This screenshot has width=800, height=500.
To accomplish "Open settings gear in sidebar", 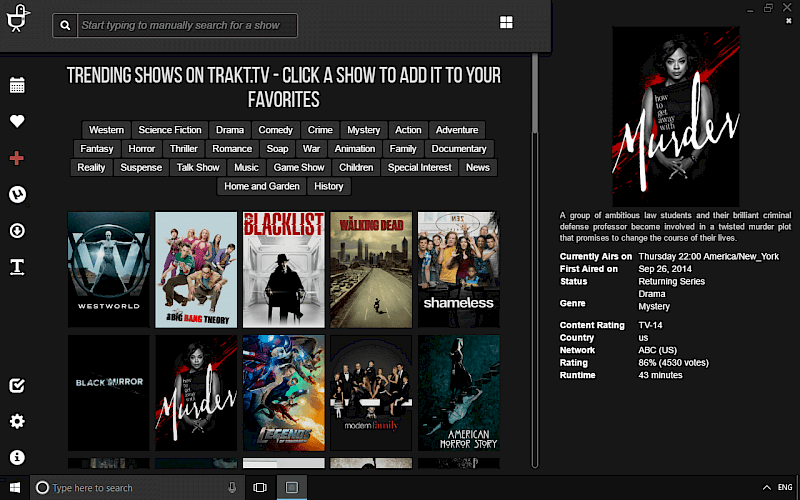I will point(17,421).
